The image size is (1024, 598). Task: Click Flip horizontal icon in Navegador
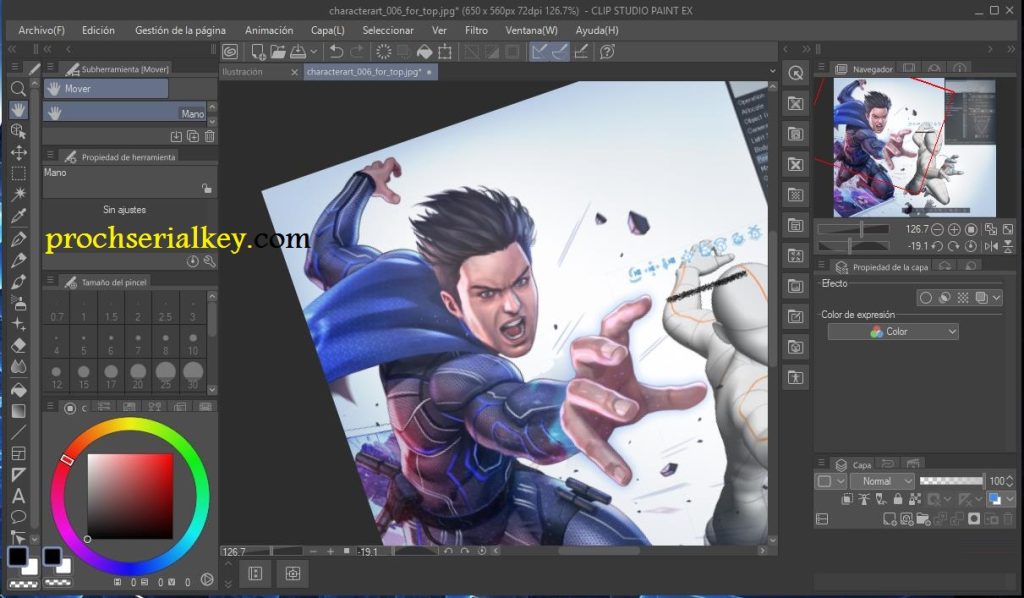[991, 246]
